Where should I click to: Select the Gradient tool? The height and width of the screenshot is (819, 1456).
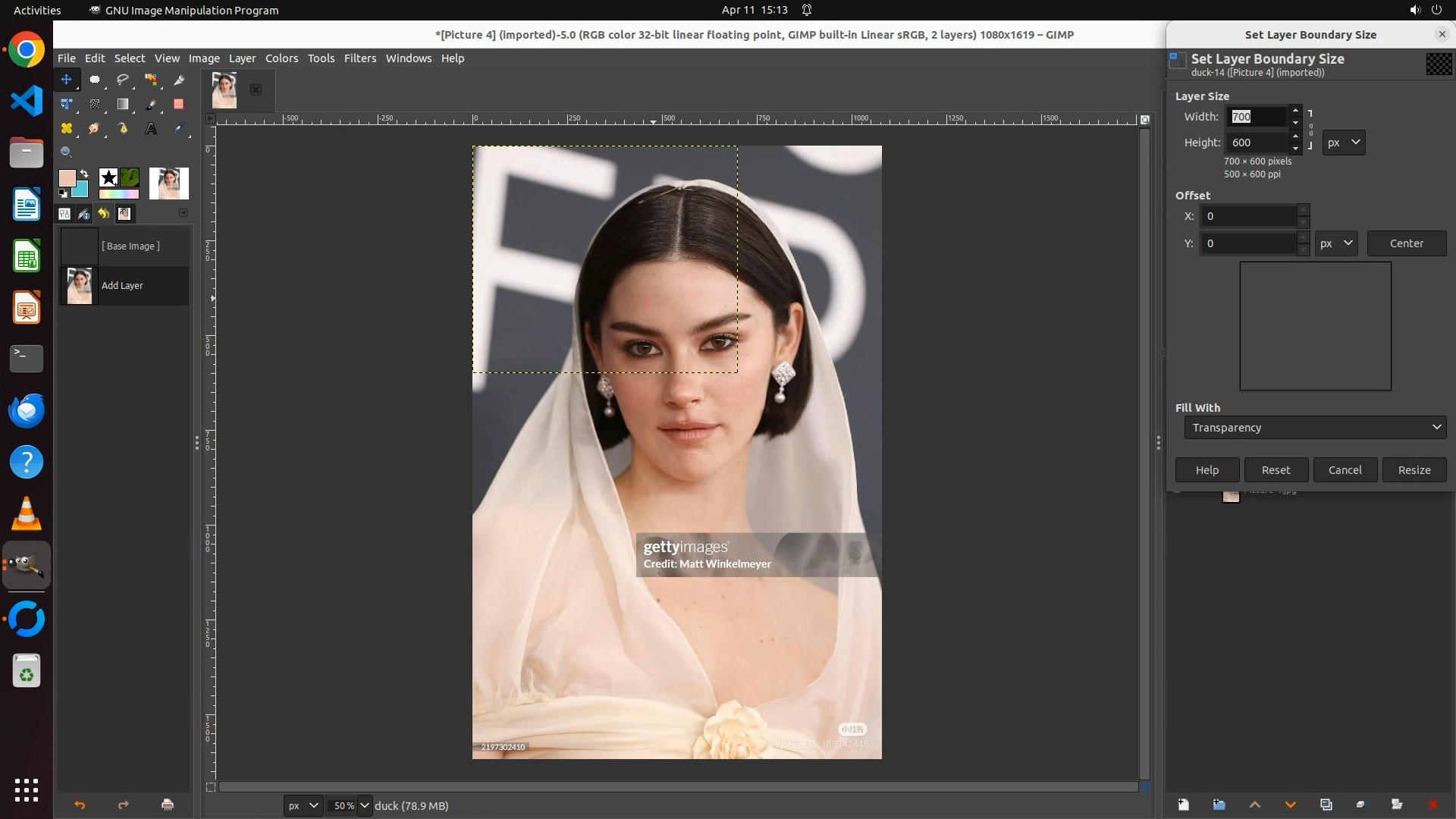tap(122, 105)
